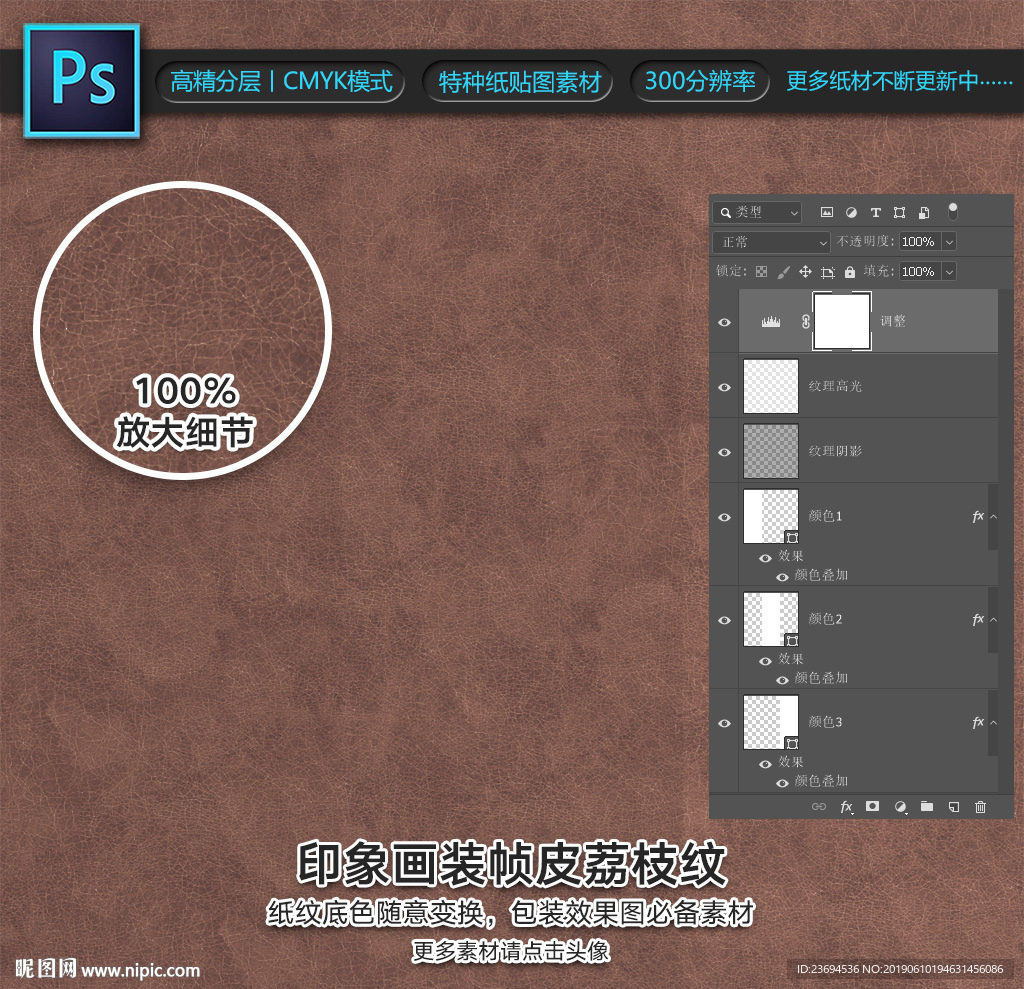Click the add layer mask icon

(x=872, y=806)
